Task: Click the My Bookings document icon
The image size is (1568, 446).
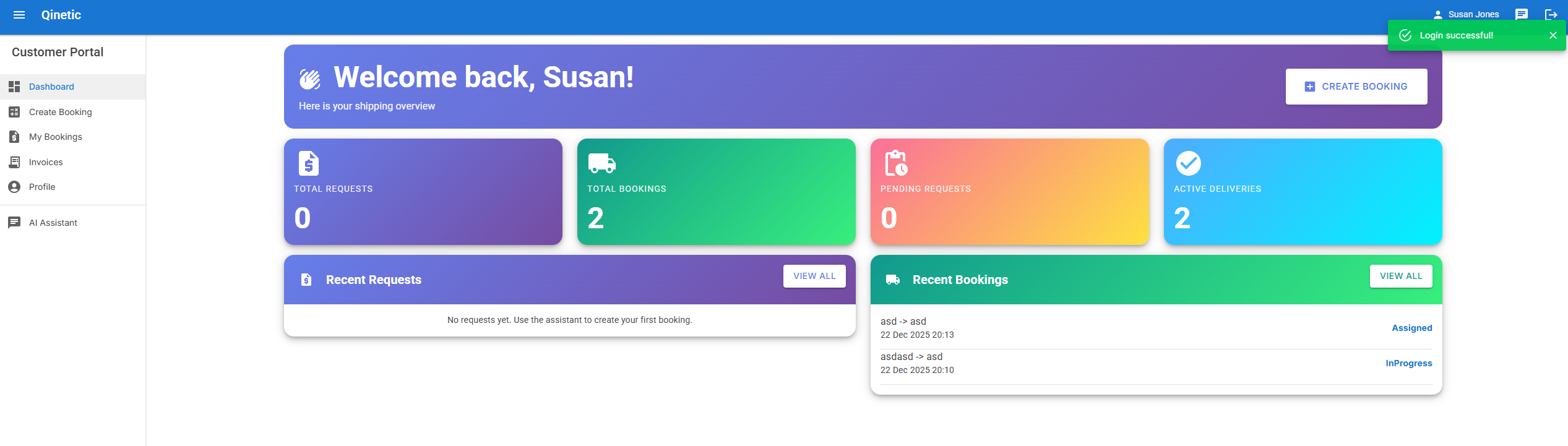Action: [14, 137]
